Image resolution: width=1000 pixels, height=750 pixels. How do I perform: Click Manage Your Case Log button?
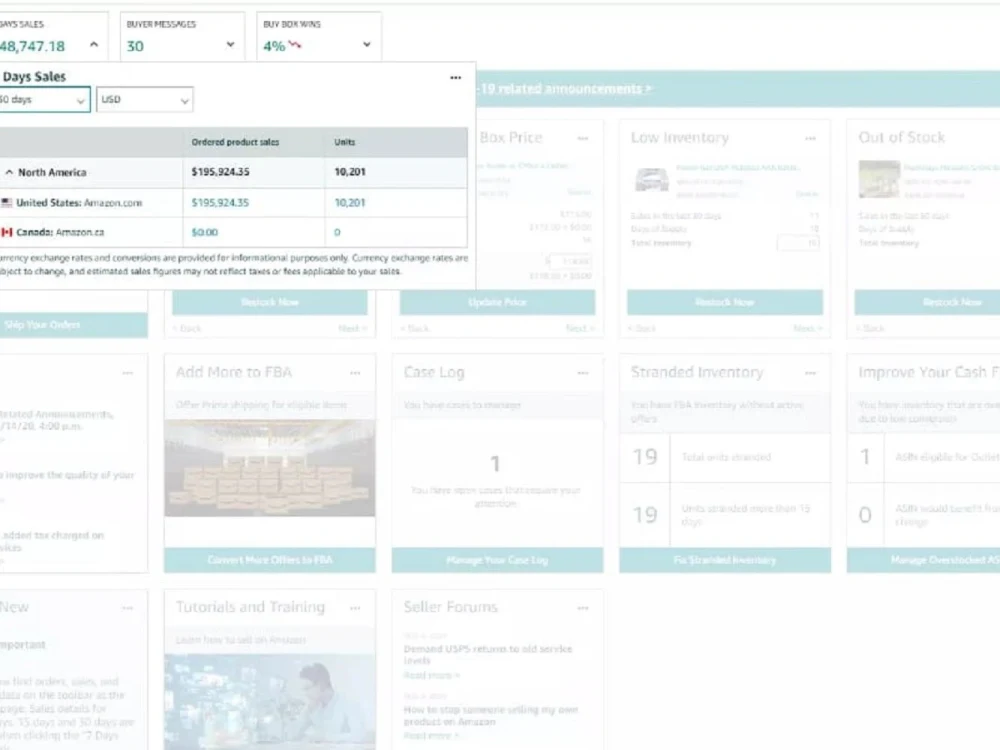coord(497,560)
